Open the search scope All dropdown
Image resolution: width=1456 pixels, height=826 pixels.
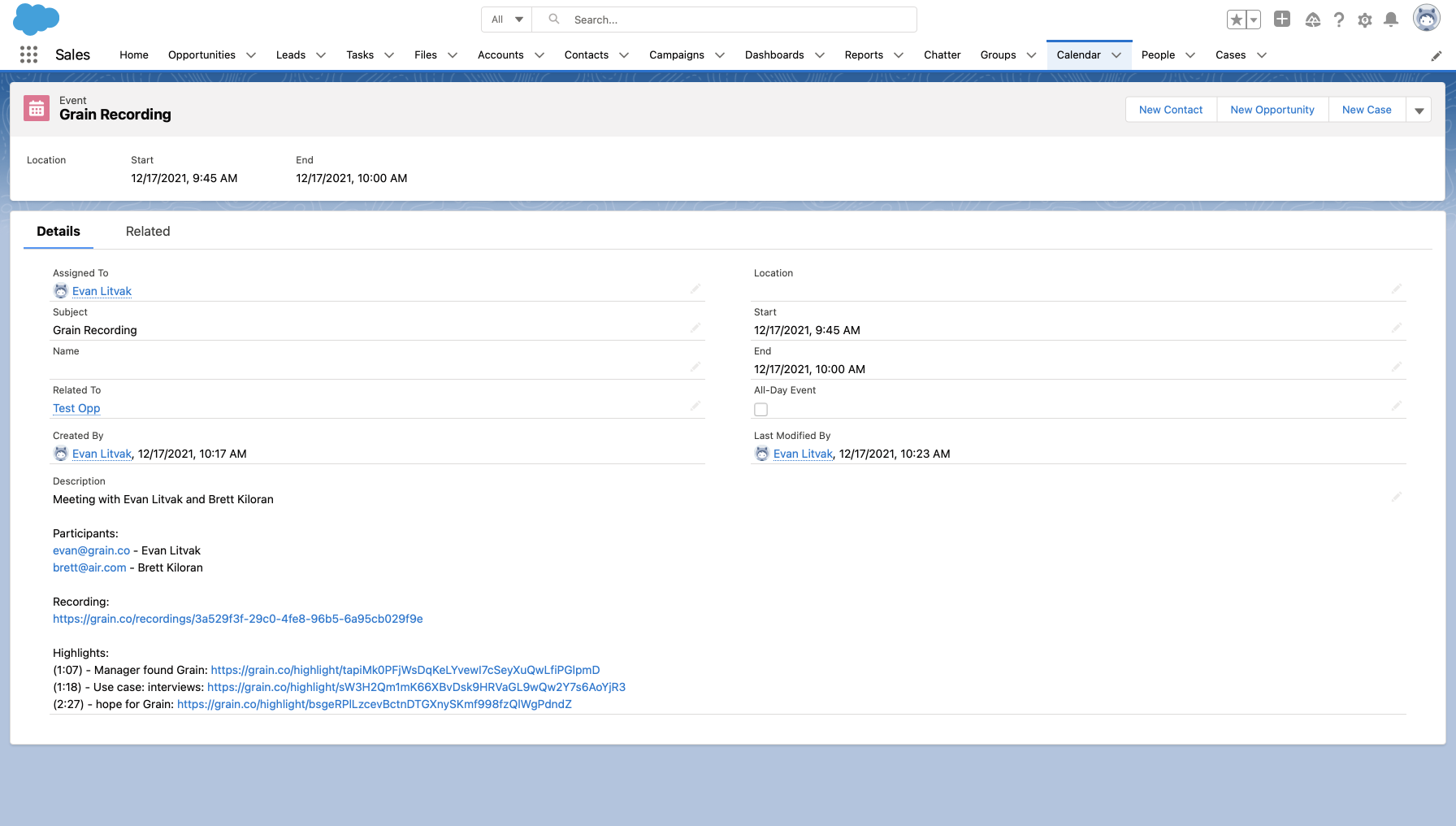[505, 19]
